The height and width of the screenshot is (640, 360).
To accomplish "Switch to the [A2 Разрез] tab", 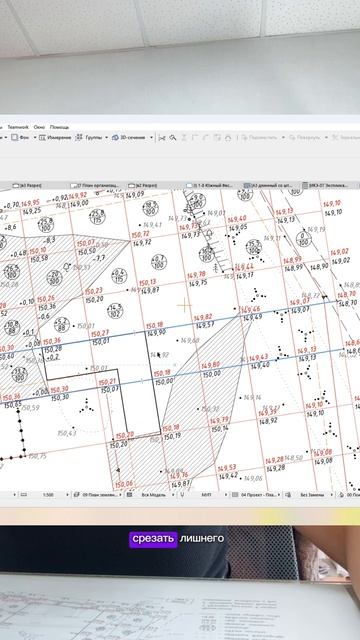I will coord(143,186).
